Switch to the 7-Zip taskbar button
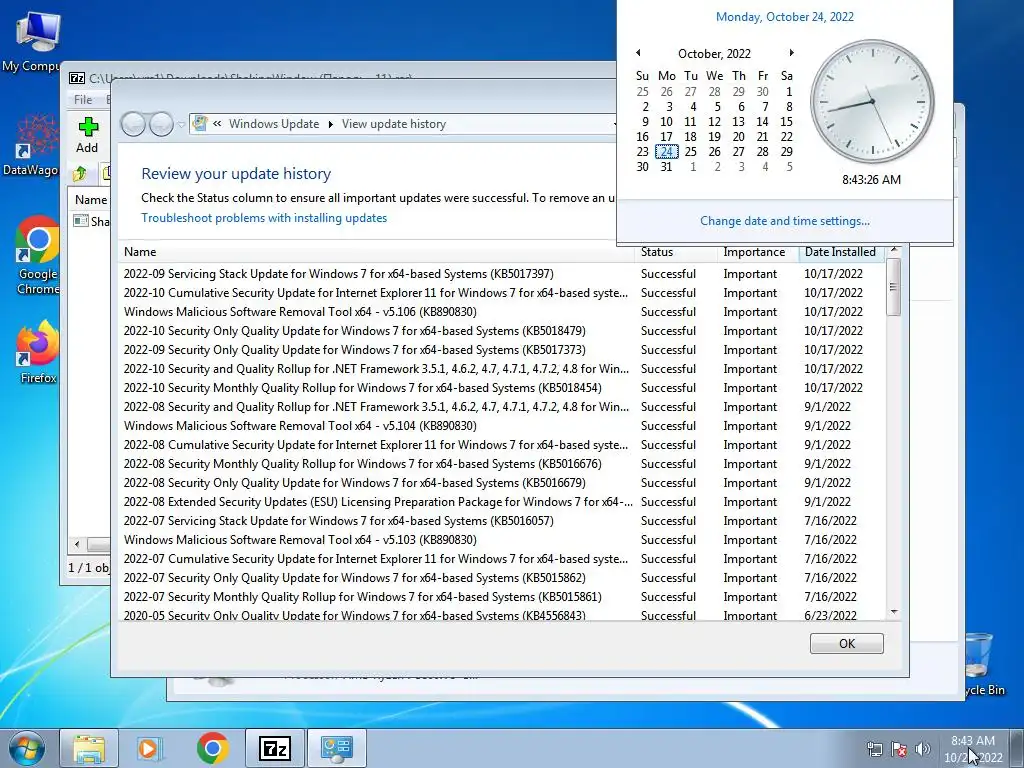 275,748
